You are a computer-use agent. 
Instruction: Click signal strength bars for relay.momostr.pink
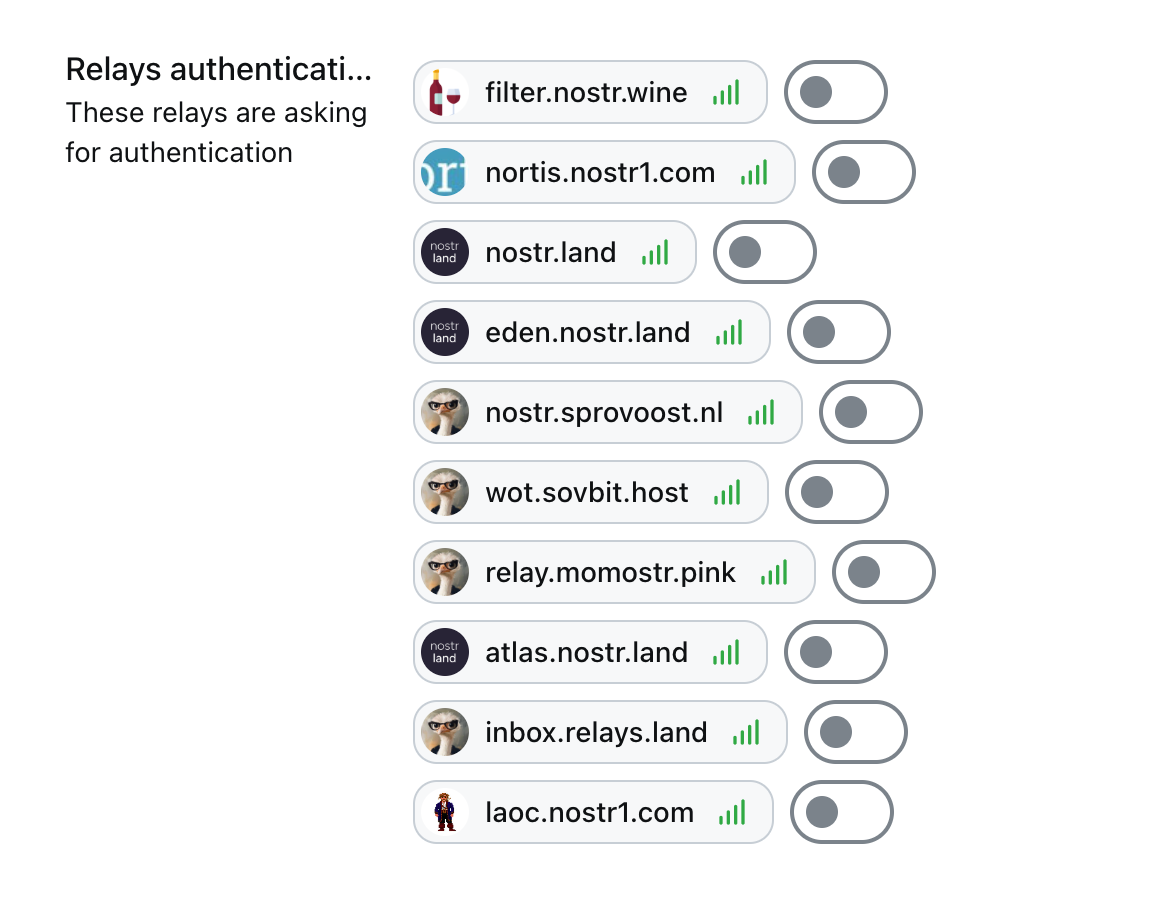tap(774, 572)
